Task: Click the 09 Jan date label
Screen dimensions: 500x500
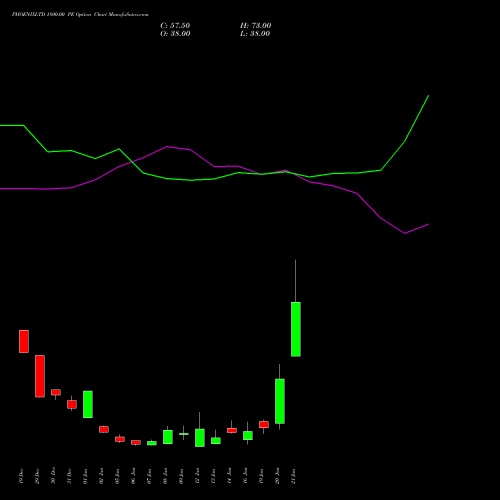Action: click(x=181, y=476)
